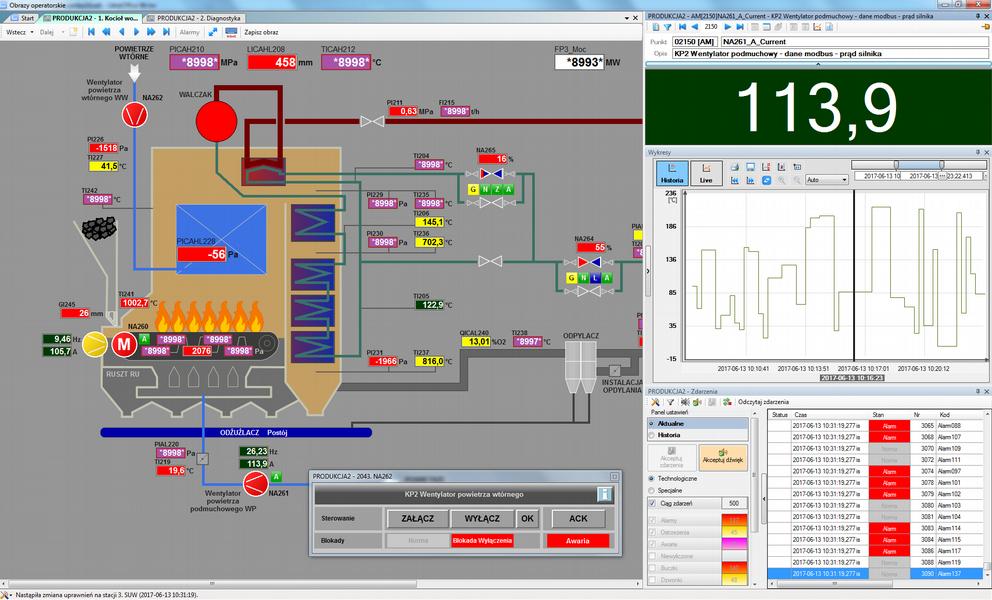
Task: Click the Alarmy red color swatch
Action: pyautogui.click(x=735, y=520)
